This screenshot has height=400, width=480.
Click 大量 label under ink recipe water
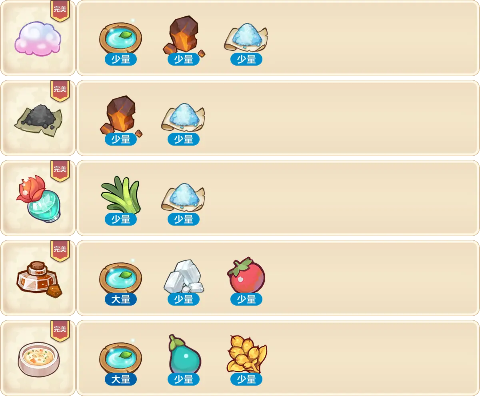(x=121, y=299)
